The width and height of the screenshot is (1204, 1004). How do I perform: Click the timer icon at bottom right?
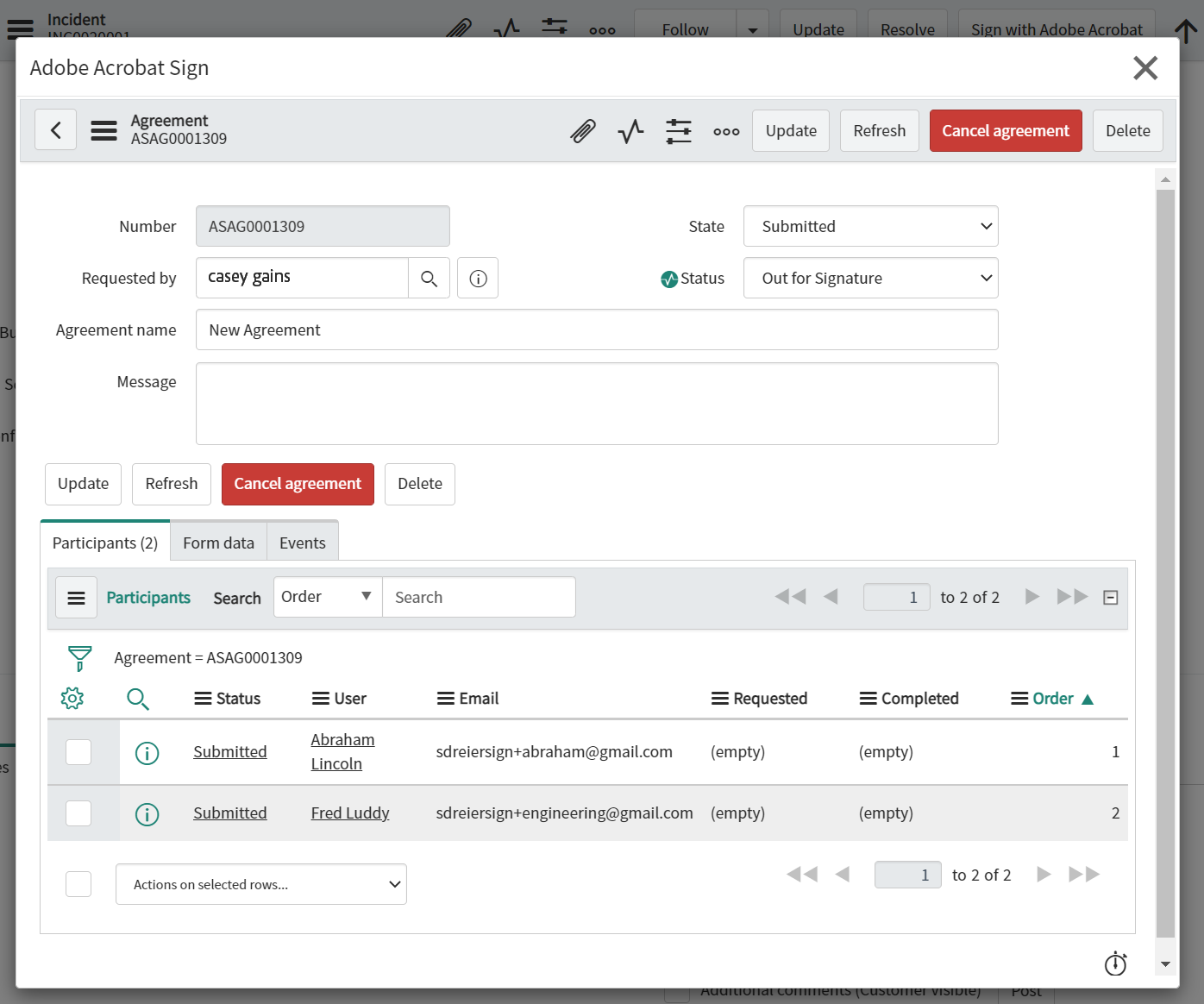[1115, 963]
